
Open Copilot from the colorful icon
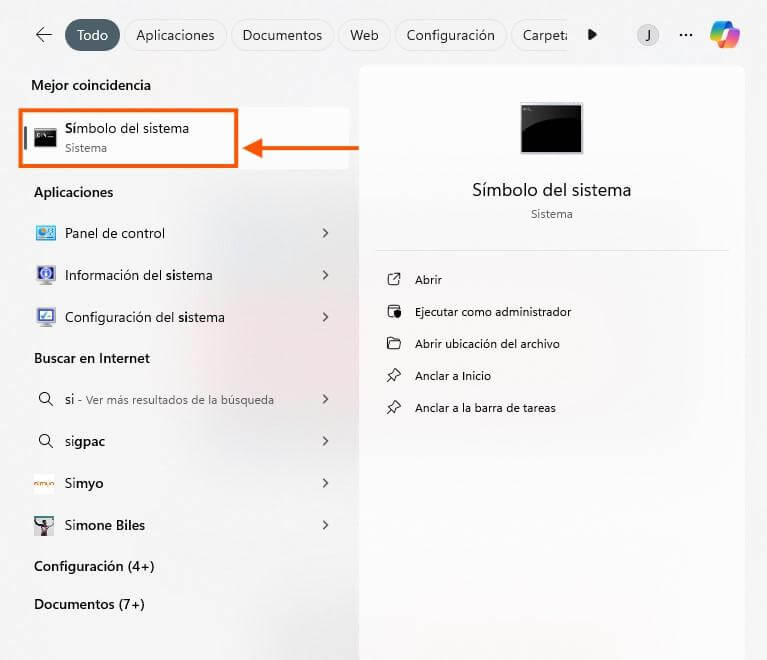pos(725,34)
